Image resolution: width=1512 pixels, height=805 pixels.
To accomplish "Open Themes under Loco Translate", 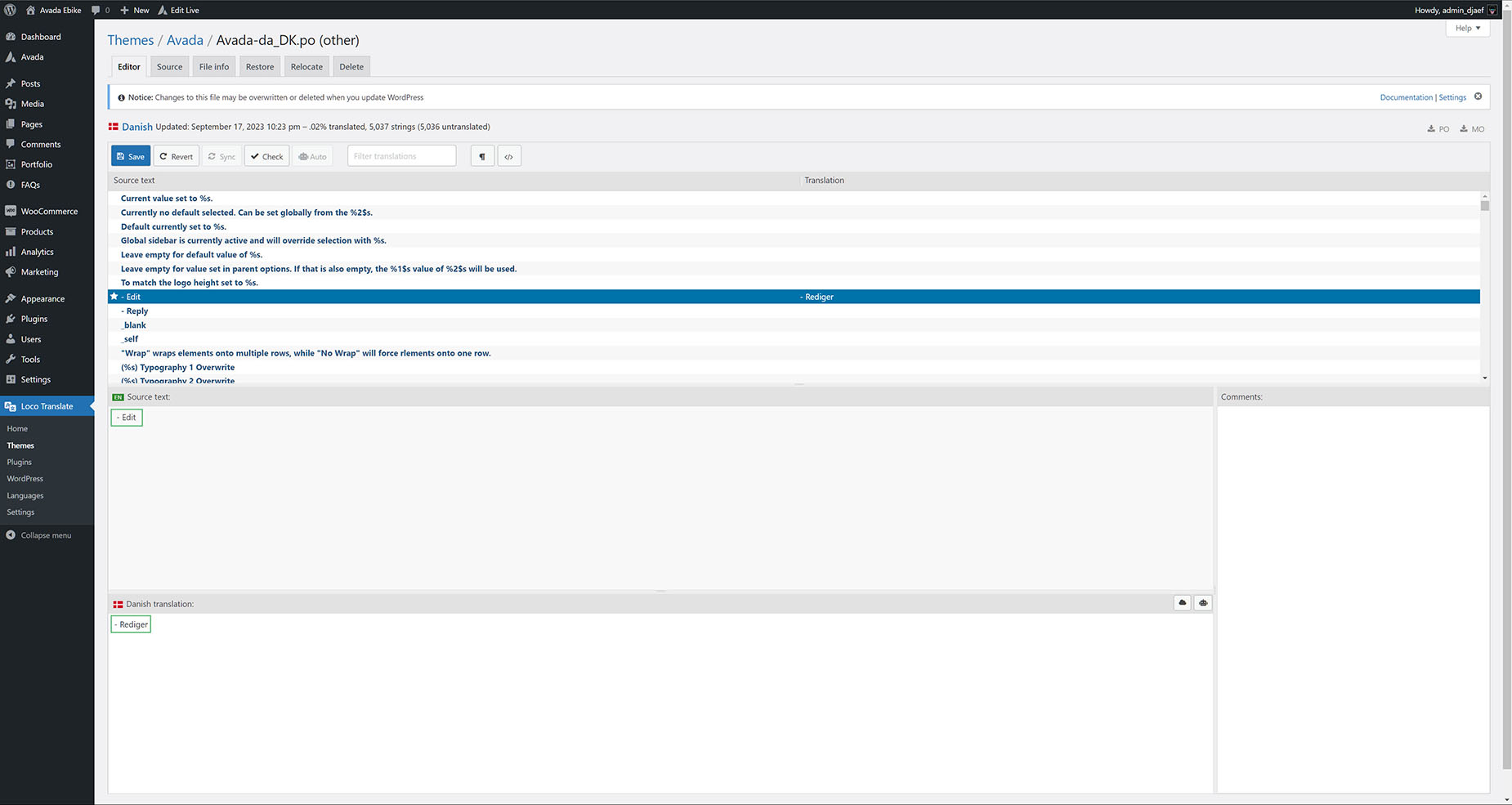I will tap(20, 445).
